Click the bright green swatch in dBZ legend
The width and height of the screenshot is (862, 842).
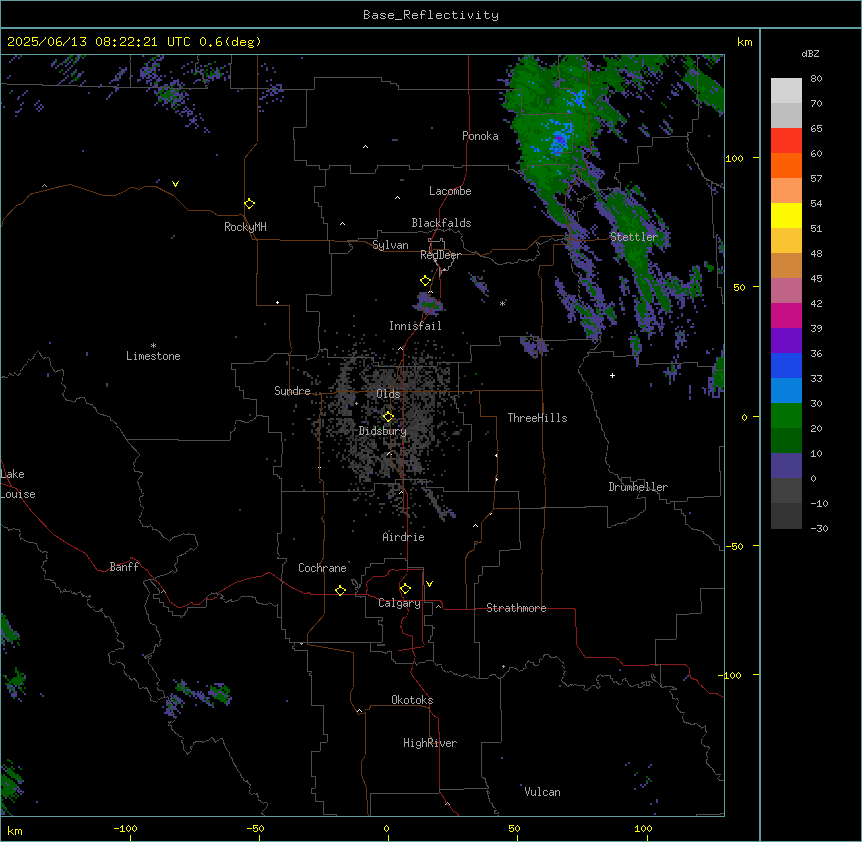click(x=786, y=416)
